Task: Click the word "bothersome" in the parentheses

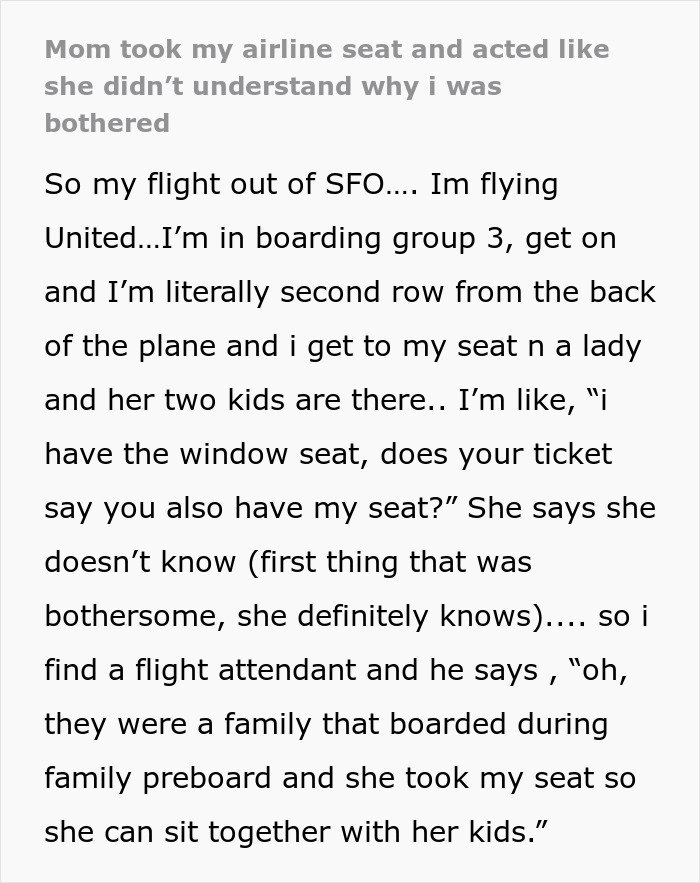Action: [x=132, y=617]
